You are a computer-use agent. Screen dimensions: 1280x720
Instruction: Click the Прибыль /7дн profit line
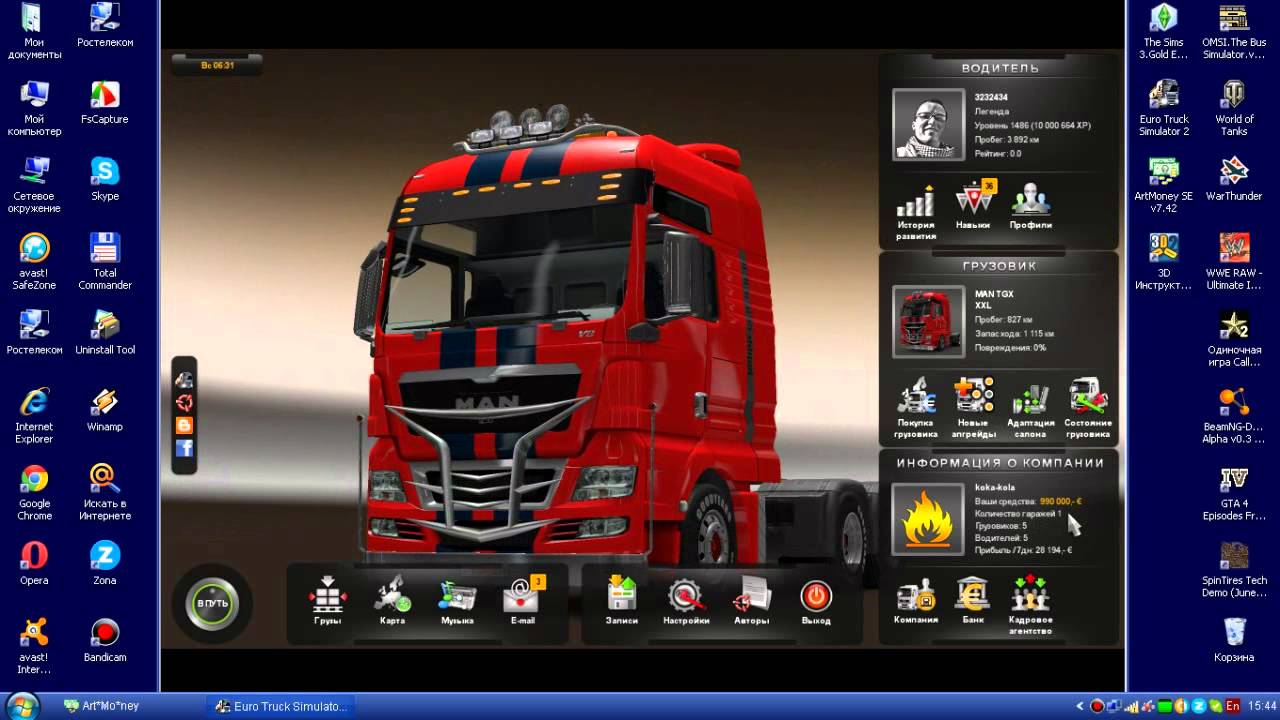(x=1023, y=550)
